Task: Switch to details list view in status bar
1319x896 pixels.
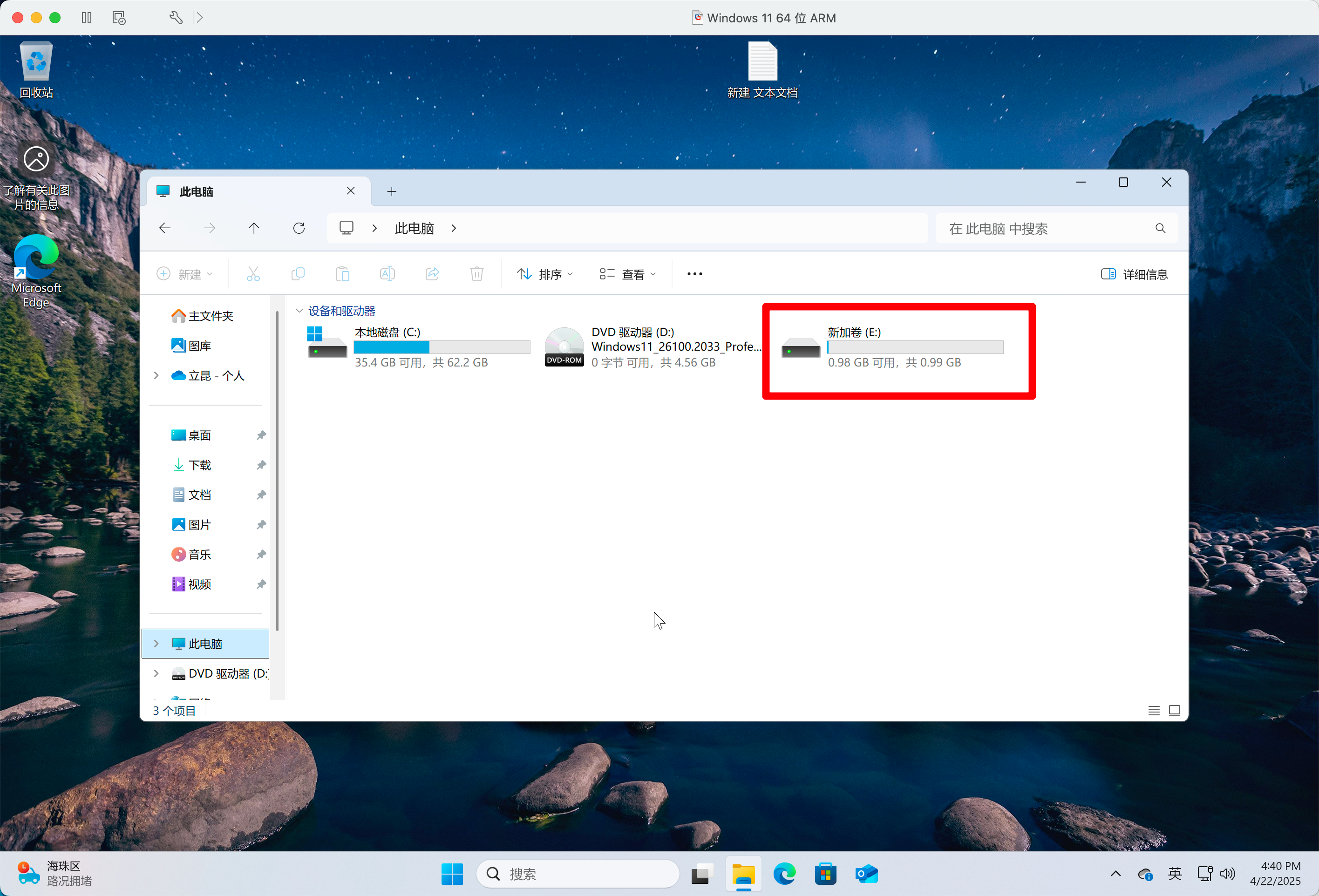Action: click(x=1153, y=711)
